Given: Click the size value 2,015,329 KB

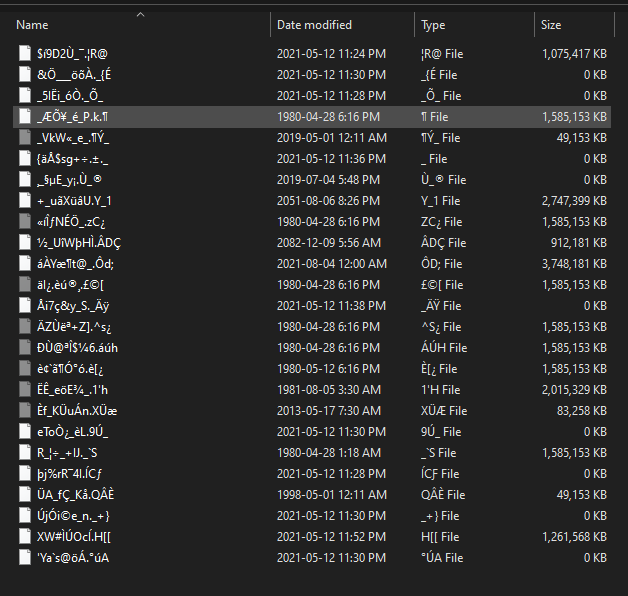Looking at the screenshot, I should [x=574, y=390].
